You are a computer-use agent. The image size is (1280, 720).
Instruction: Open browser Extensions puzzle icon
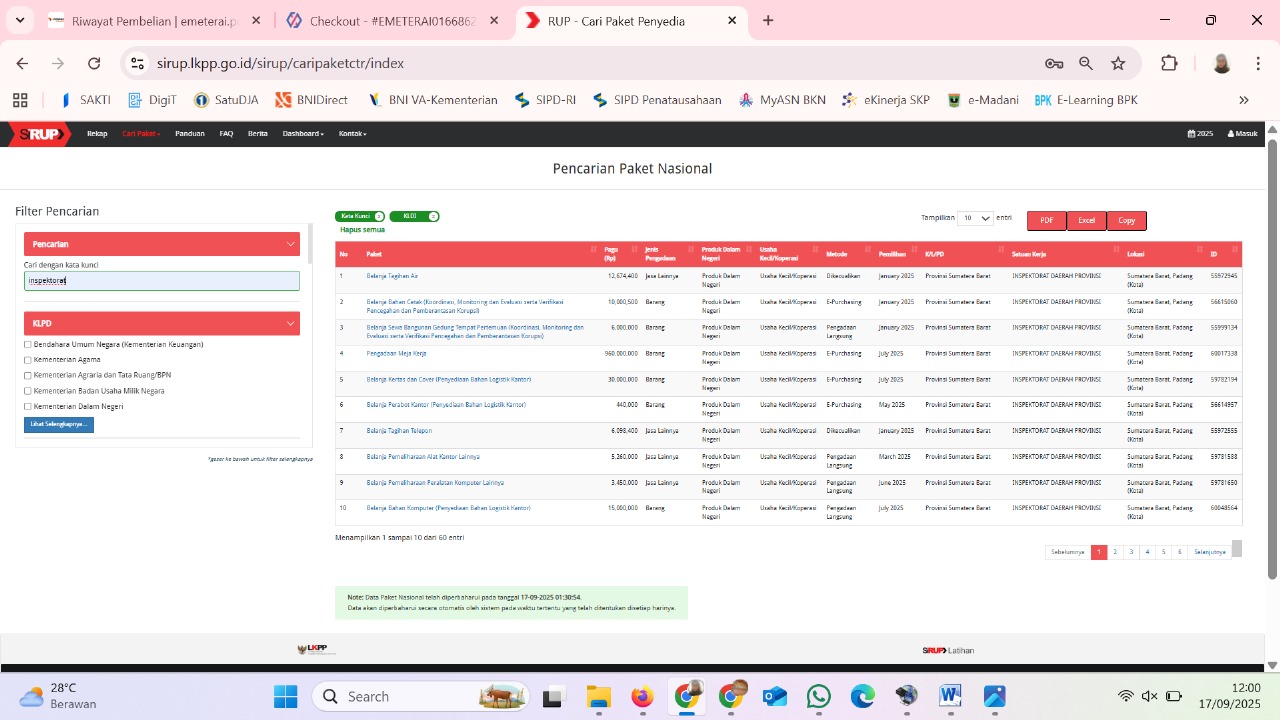(1169, 63)
